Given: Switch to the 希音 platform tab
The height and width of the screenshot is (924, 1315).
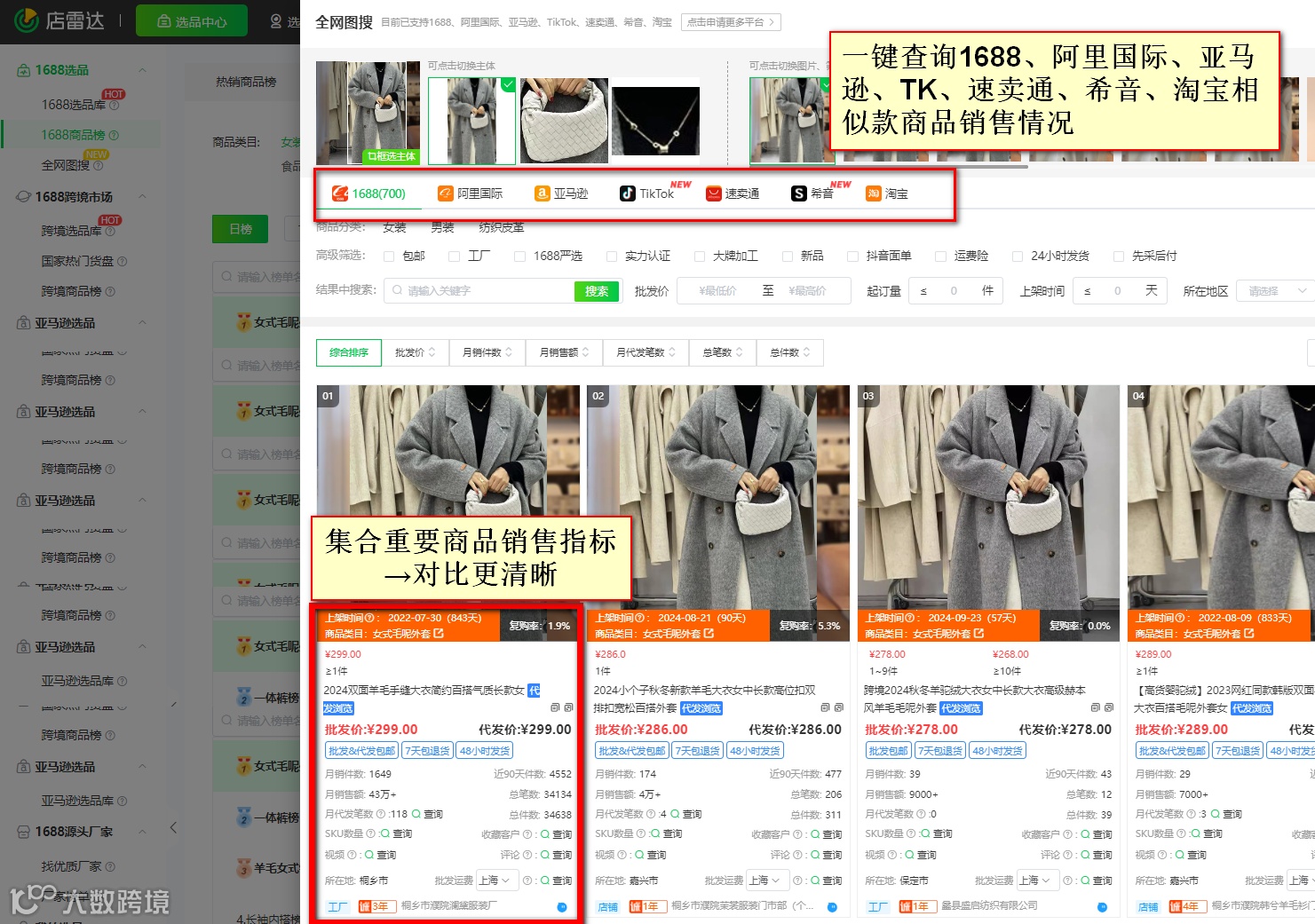Looking at the screenshot, I should click(x=812, y=193).
